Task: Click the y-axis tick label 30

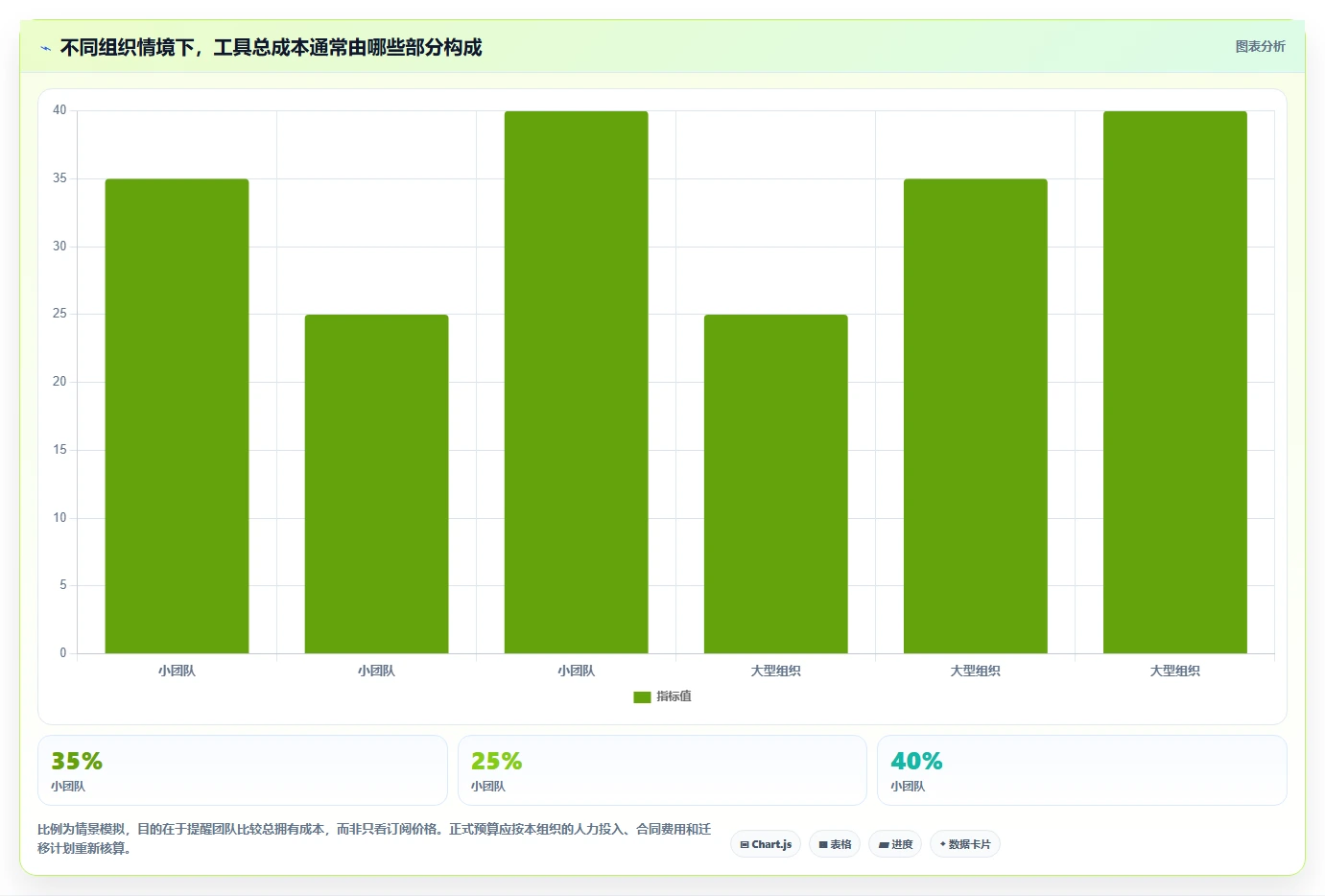Action: 59,247
